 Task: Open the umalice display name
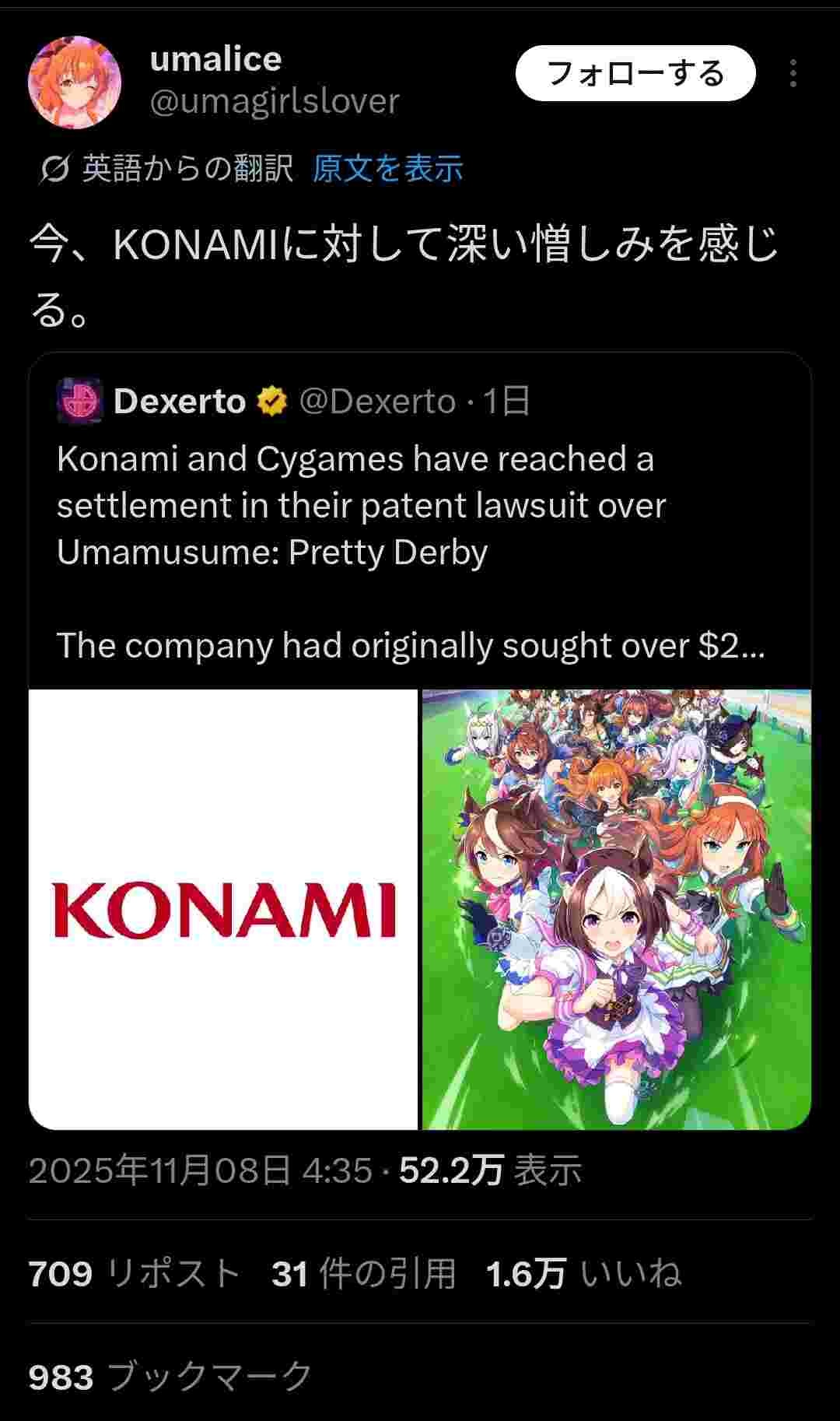point(215,59)
